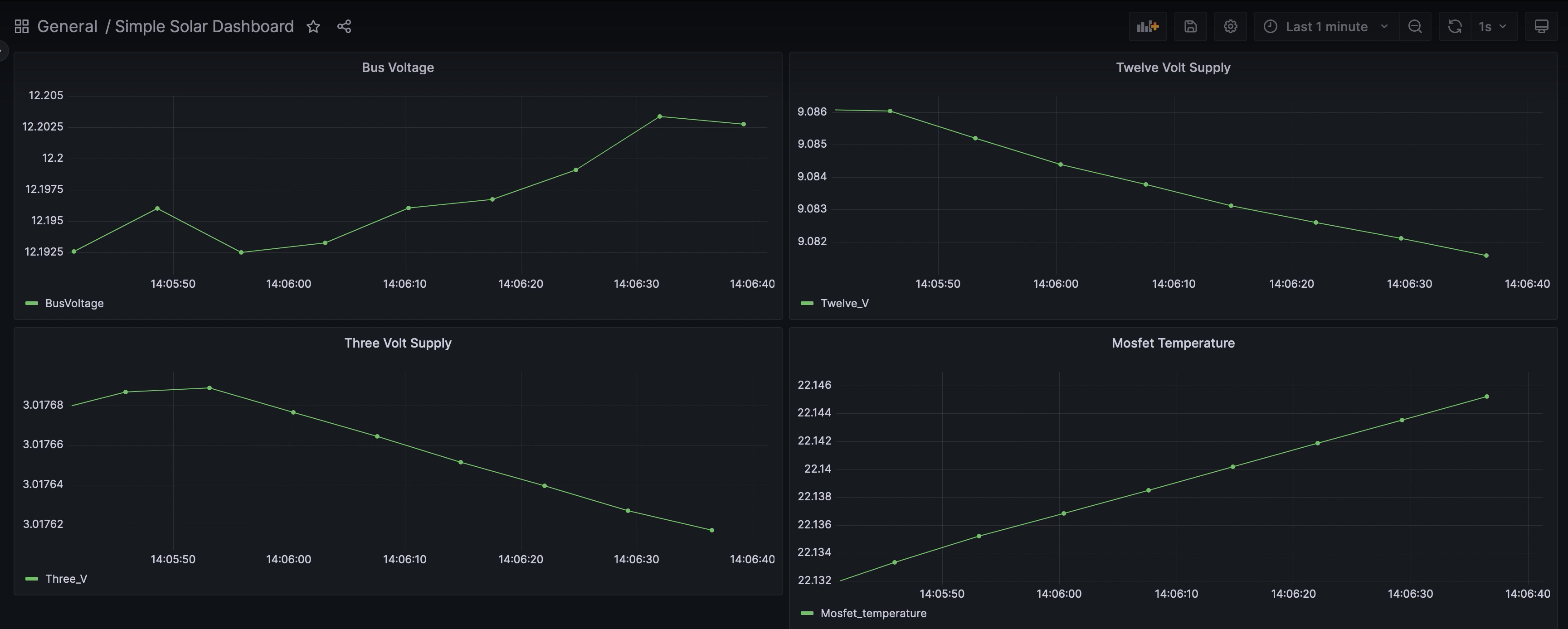1568x629 pixels.
Task: Click 14:05:50 time label in Mosfet Temperature
Action: (x=942, y=593)
